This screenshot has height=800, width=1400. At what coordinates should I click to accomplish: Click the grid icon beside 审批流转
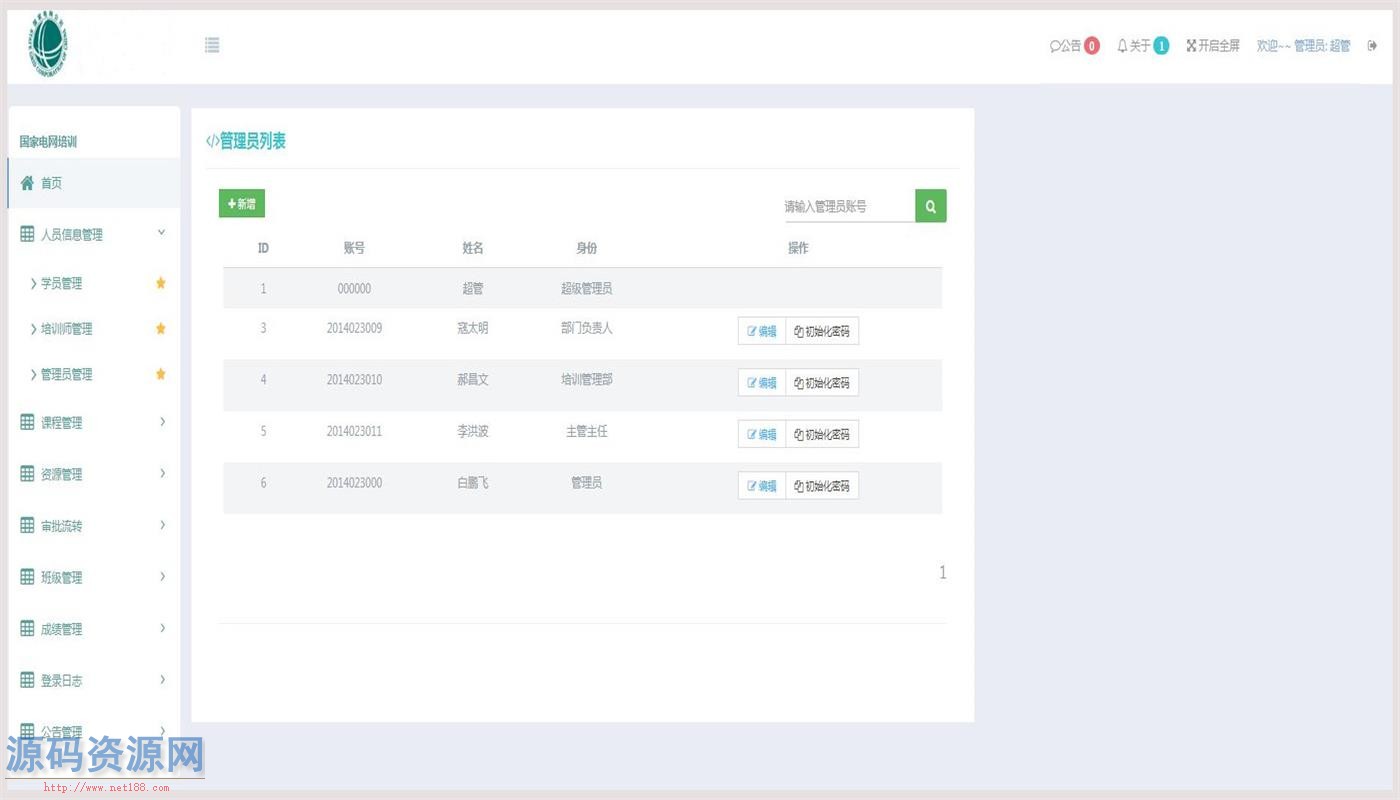(27, 525)
